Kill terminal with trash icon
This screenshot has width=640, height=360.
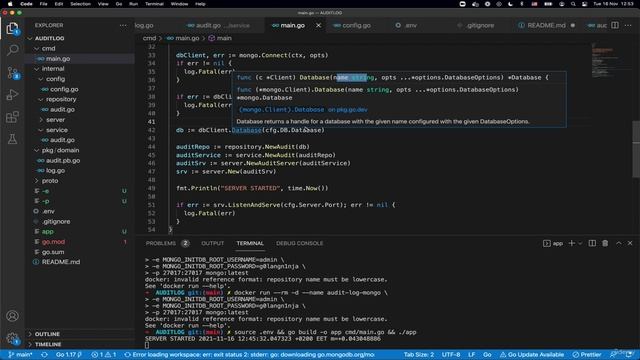(x=605, y=243)
